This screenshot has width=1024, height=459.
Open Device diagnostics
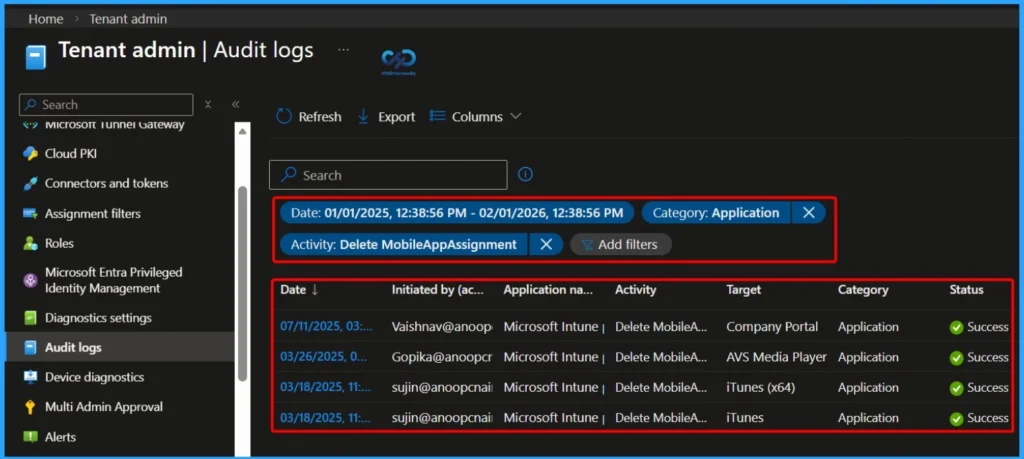click(95, 377)
